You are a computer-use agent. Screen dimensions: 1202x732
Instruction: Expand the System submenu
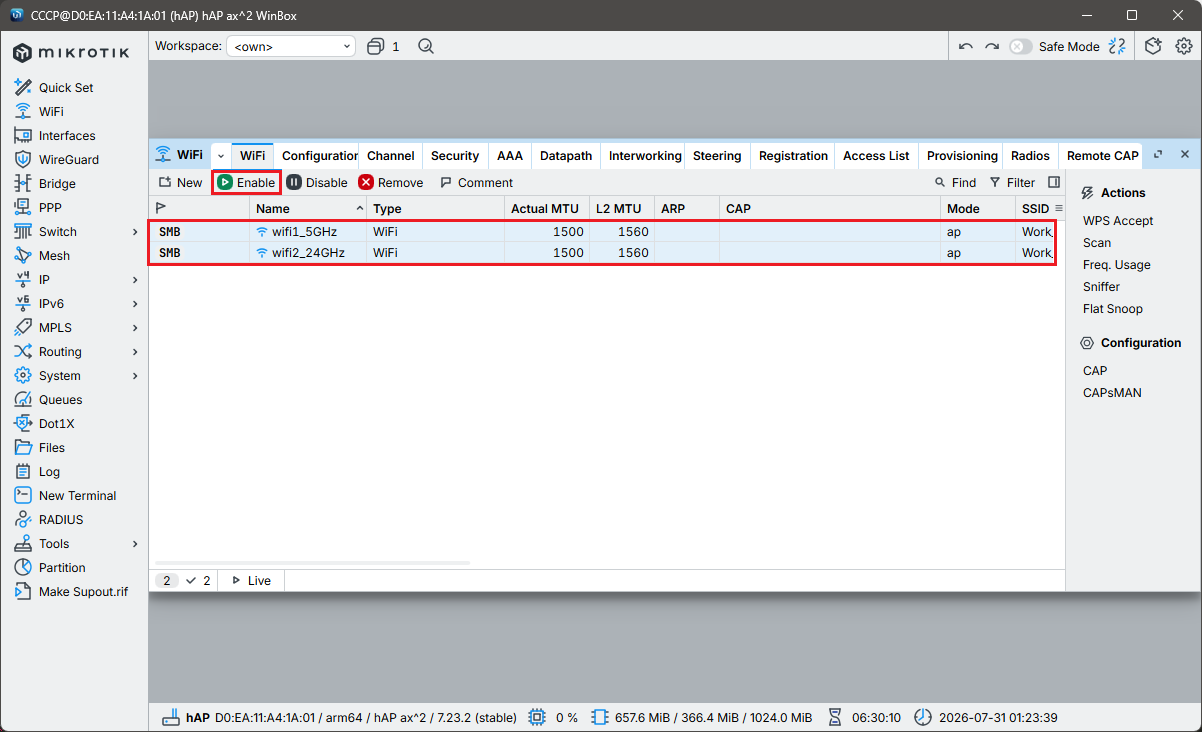[135, 375]
